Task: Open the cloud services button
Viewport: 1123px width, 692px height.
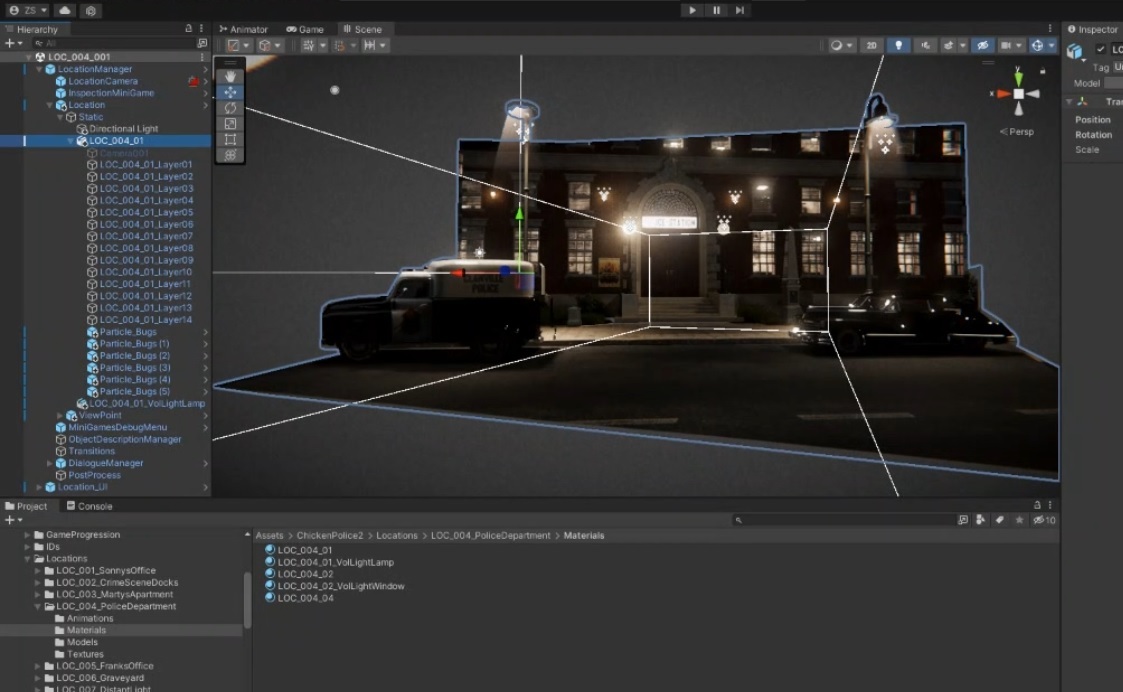Action: (64, 10)
